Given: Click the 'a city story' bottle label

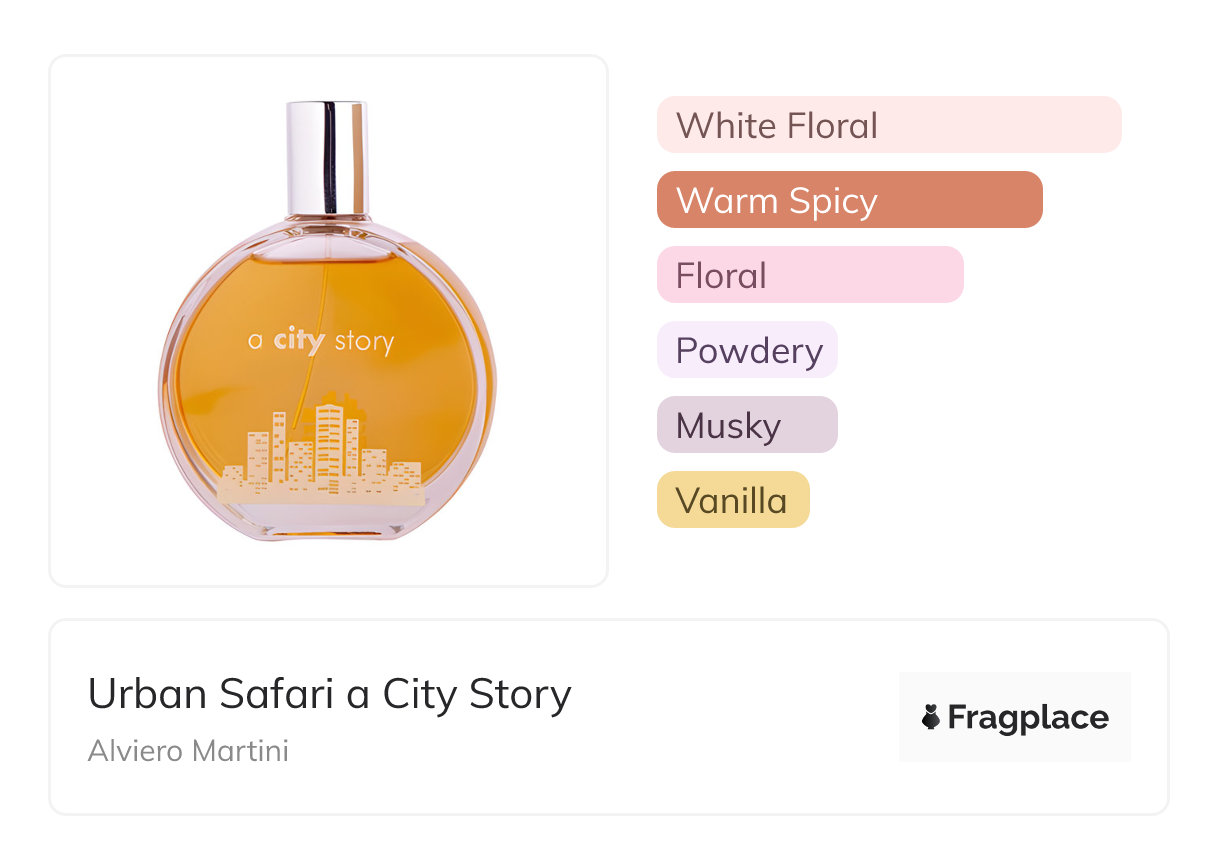Looking at the screenshot, I should point(321,341).
